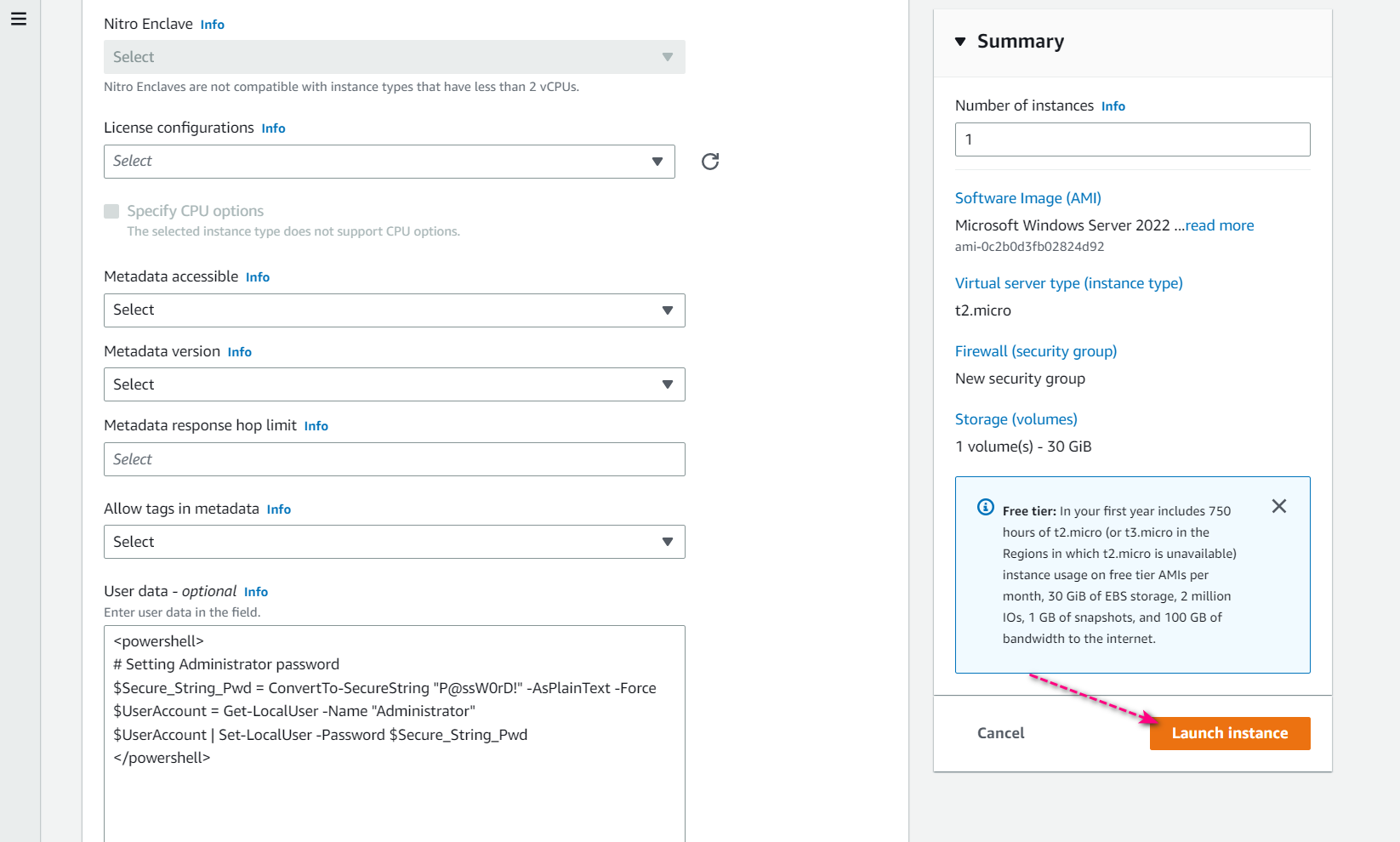Expand the Allow tags in metadata dropdown
1400x842 pixels.
[394, 542]
